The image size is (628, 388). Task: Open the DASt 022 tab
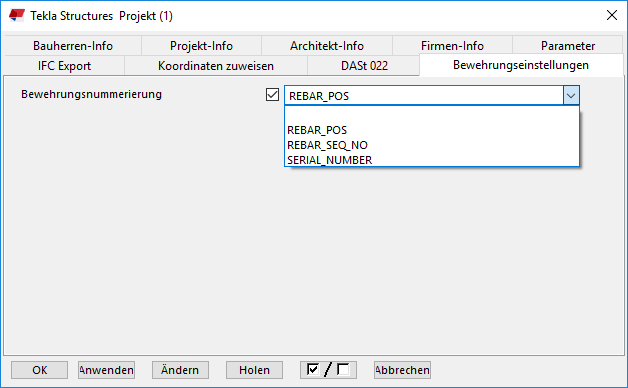[364, 65]
